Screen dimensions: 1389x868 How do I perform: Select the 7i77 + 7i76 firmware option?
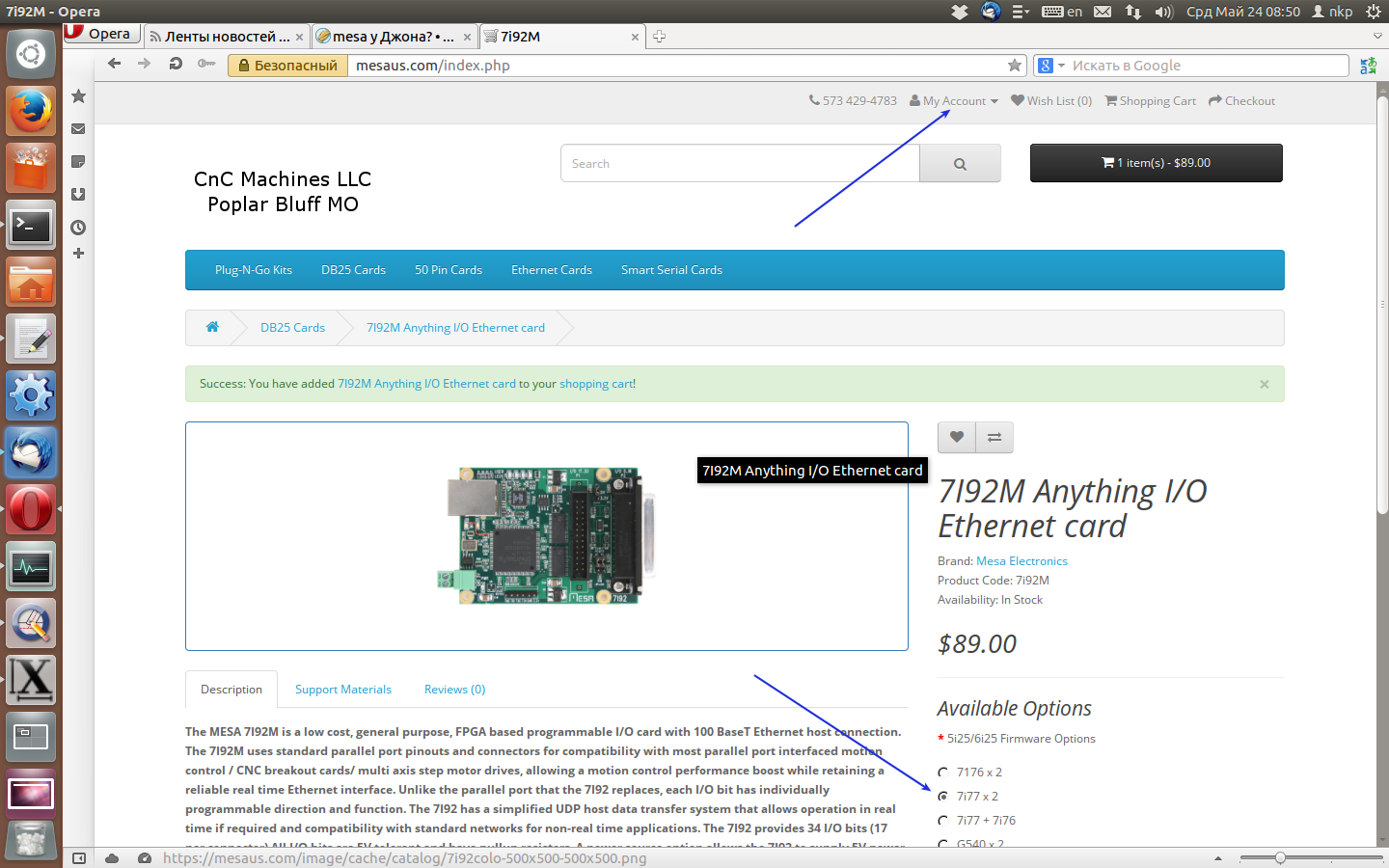[x=943, y=821]
